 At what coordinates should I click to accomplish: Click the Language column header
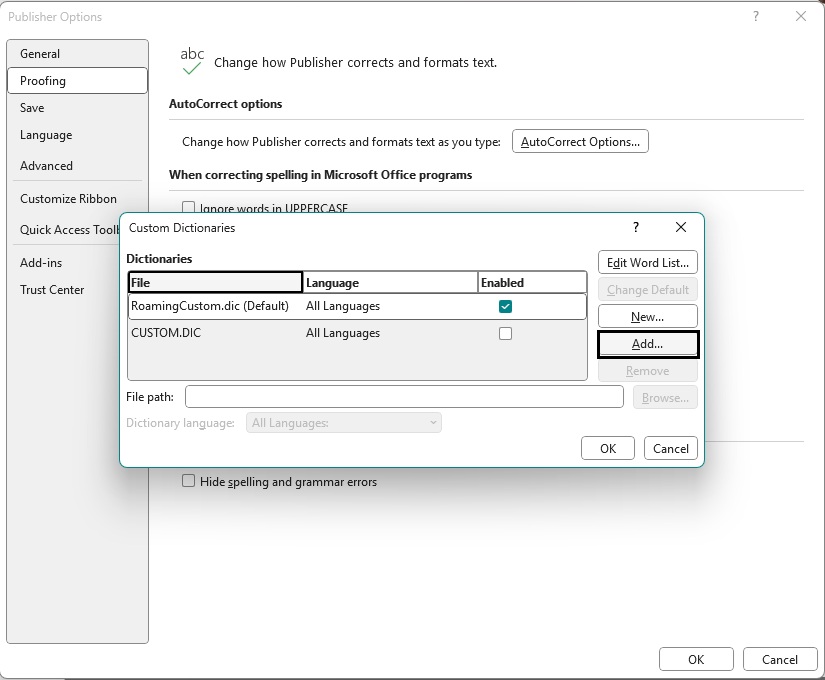coord(389,283)
